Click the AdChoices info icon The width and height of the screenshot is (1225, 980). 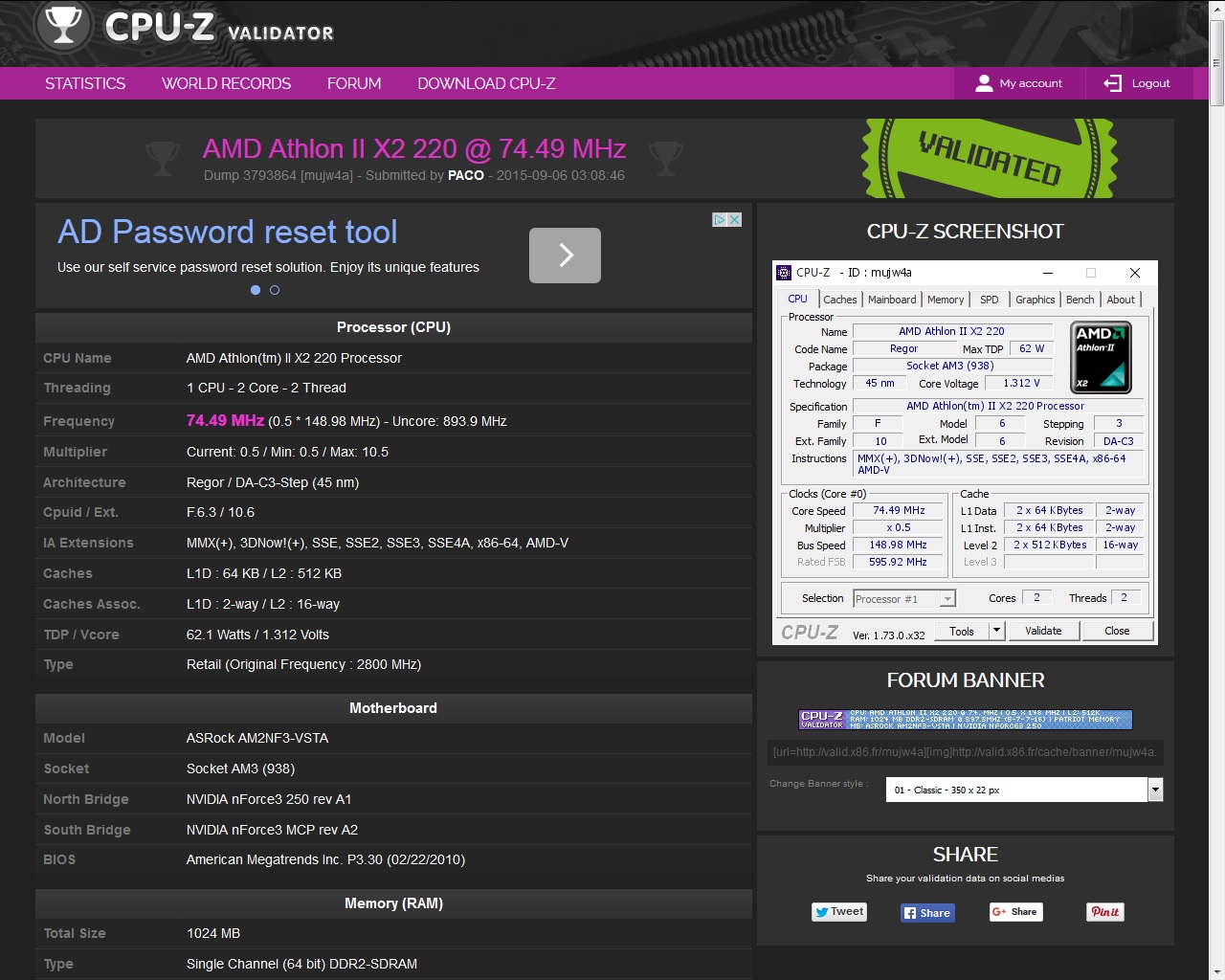tap(720, 219)
